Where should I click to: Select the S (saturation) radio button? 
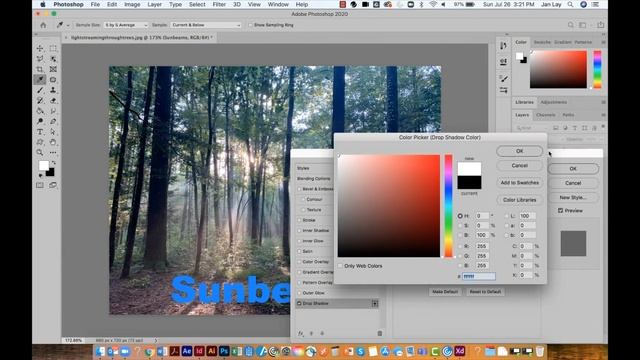click(460, 225)
